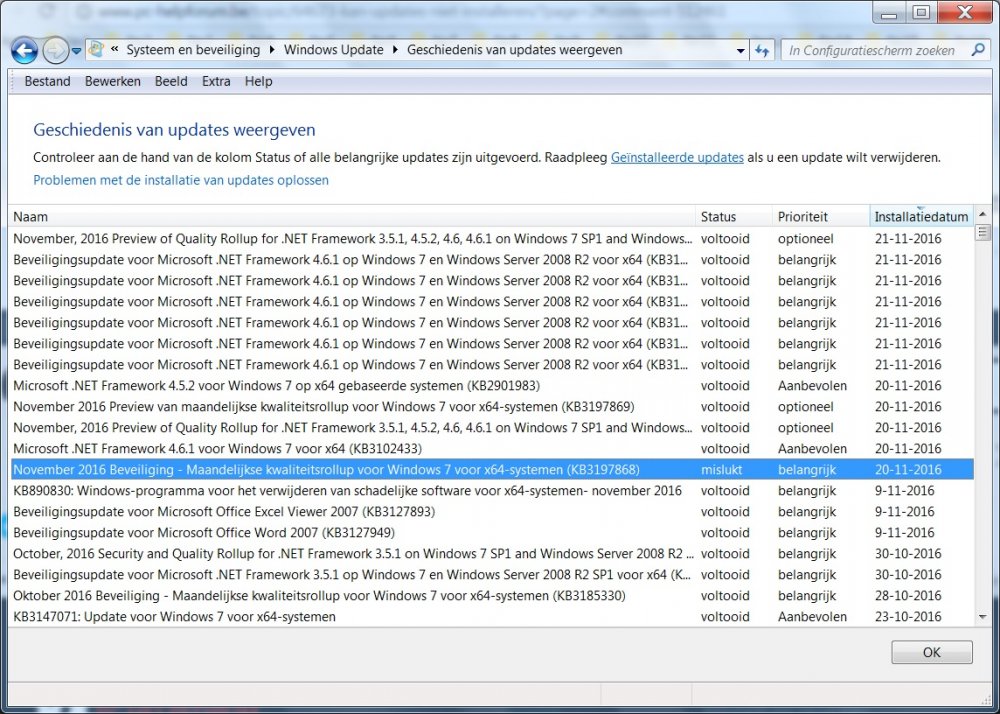Open the Geïnstalleerde updates link
This screenshot has height=714, width=1000.
[x=677, y=157]
